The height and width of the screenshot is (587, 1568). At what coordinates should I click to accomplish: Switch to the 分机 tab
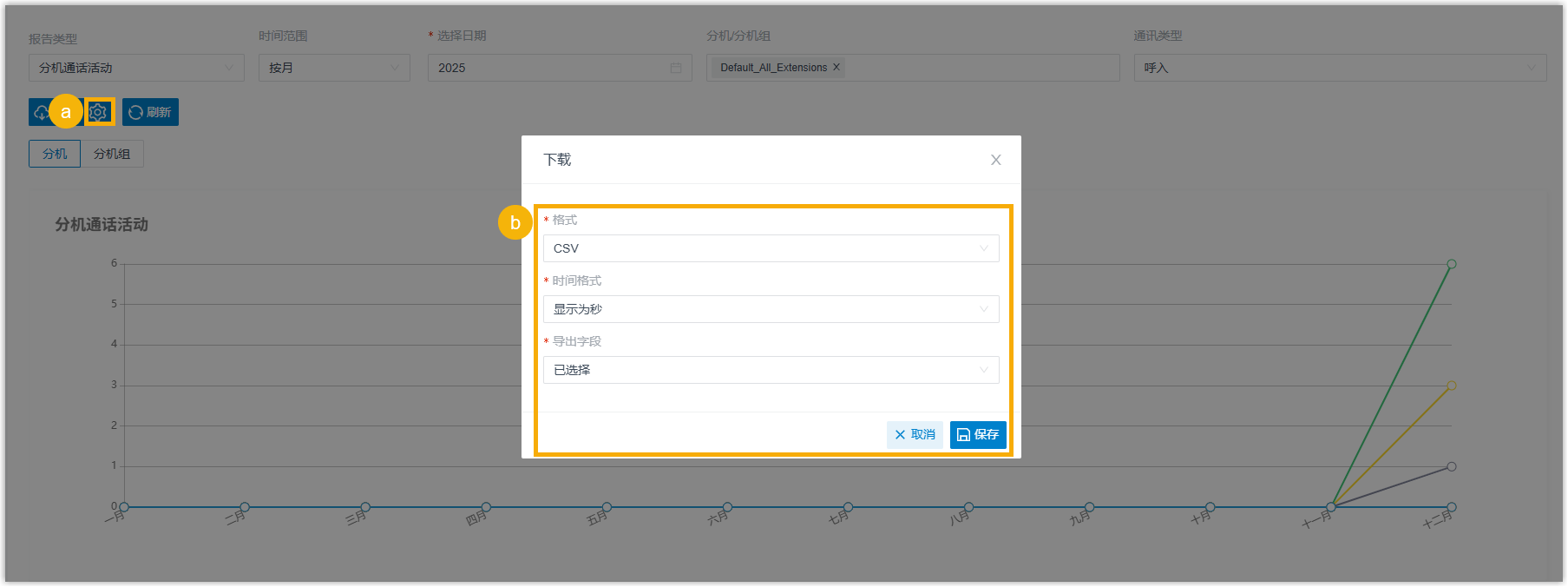click(x=55, y=154)
